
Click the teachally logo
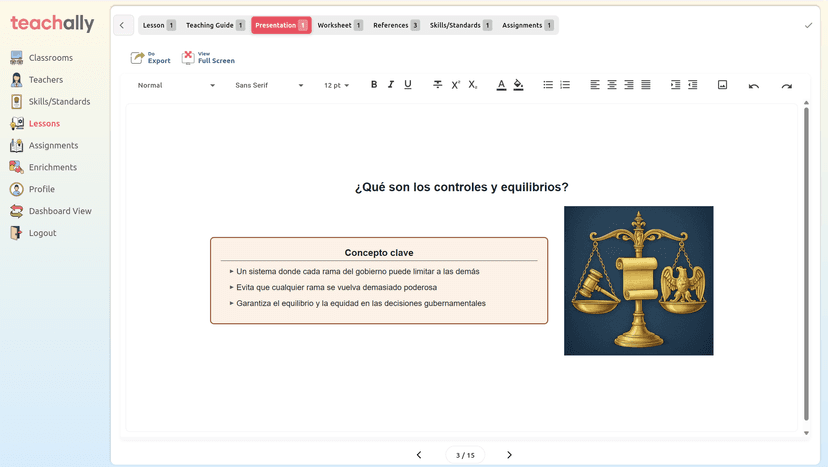[52, 23]
